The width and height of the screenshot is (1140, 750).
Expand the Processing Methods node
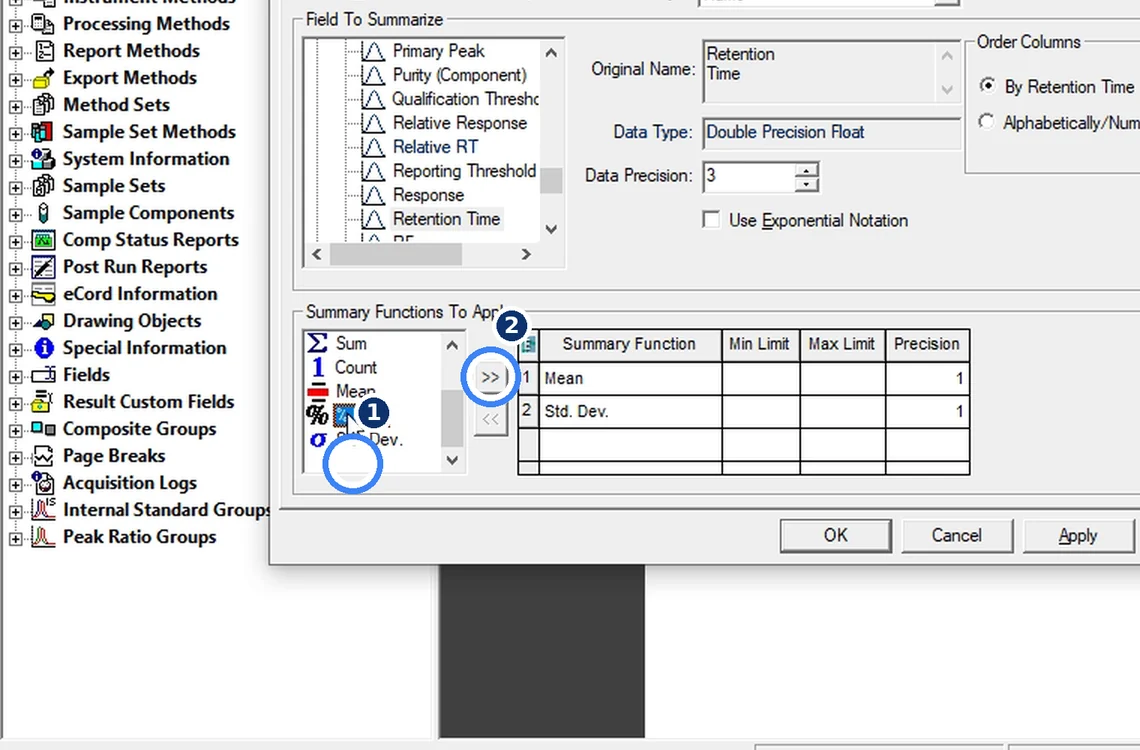click(x=15, y=26)
